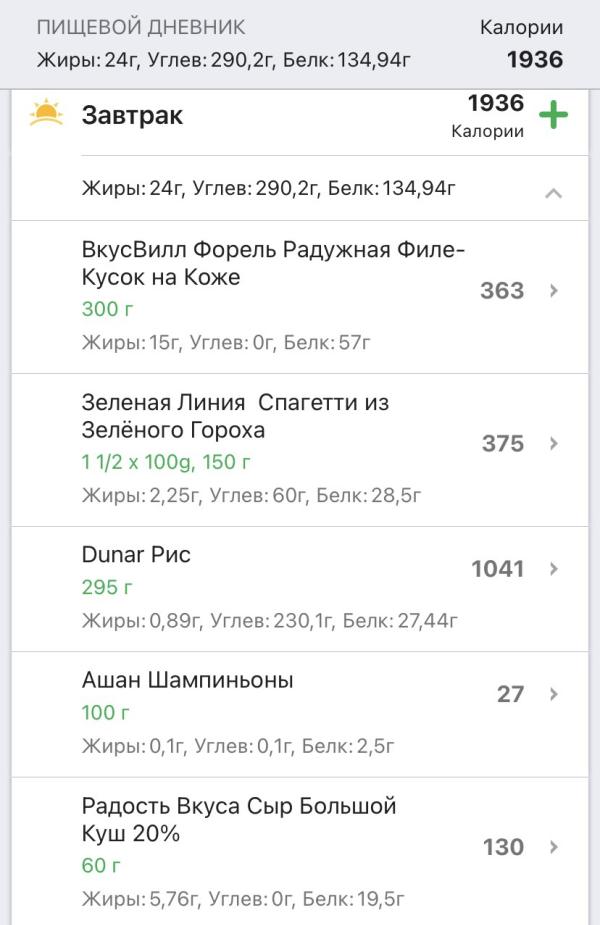Collapse the Завтрак nutrient summary chevron
Viewport: 600px width, 925px height.
[x=553, y=193]
